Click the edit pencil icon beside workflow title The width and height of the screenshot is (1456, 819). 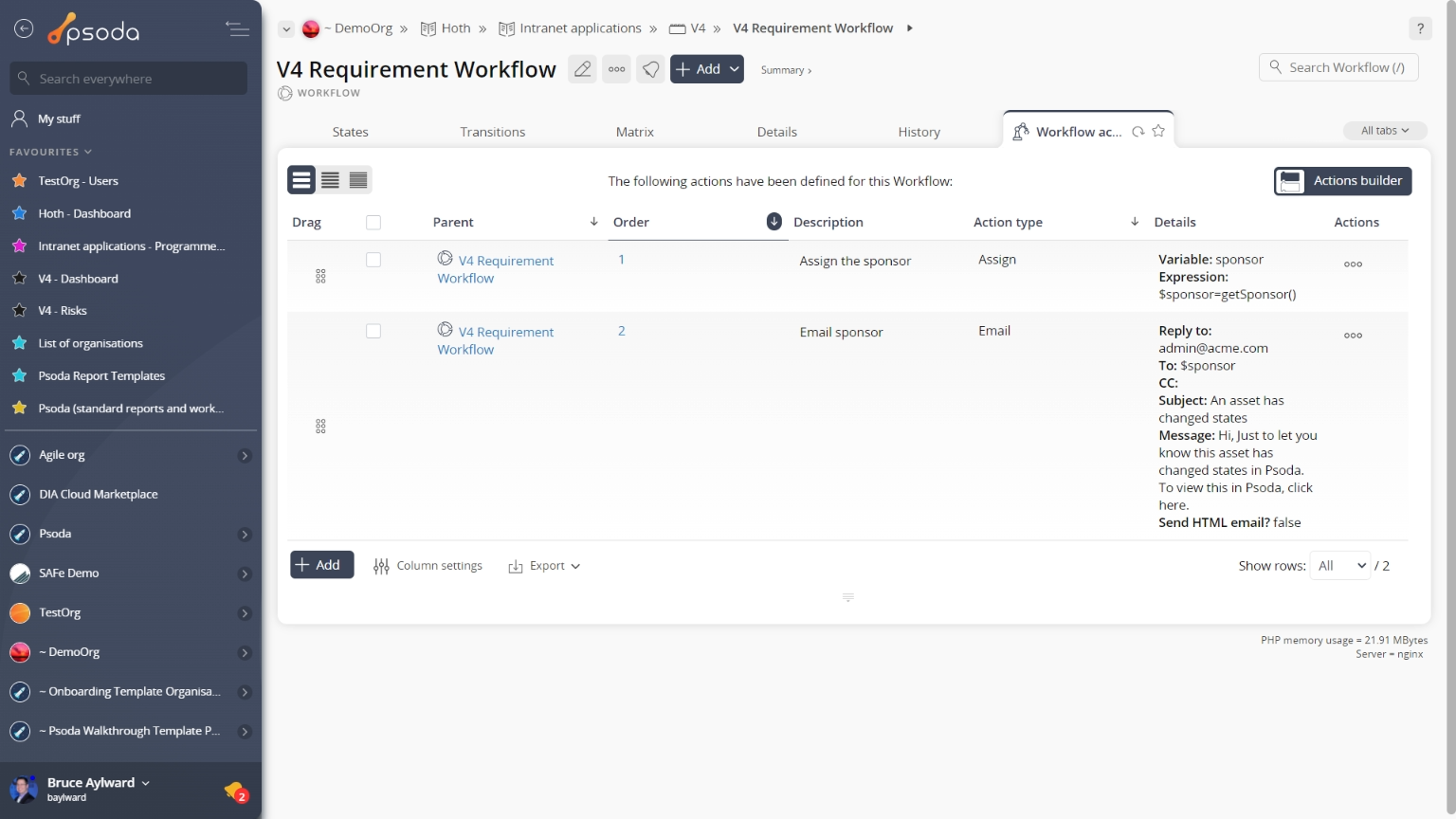582,69
